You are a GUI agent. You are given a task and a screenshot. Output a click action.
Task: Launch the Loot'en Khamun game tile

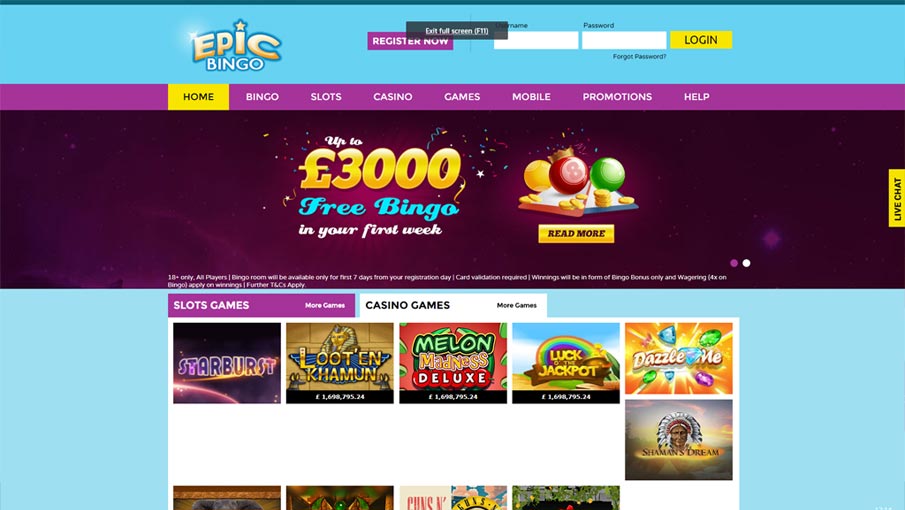340,363
